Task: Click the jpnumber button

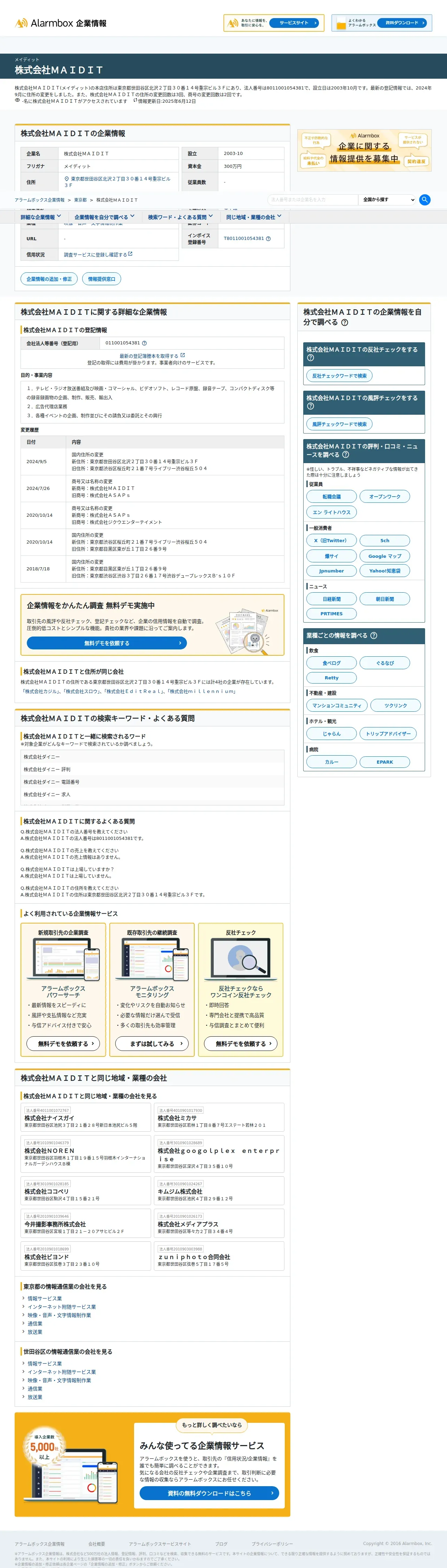Action: coord(331,571)
